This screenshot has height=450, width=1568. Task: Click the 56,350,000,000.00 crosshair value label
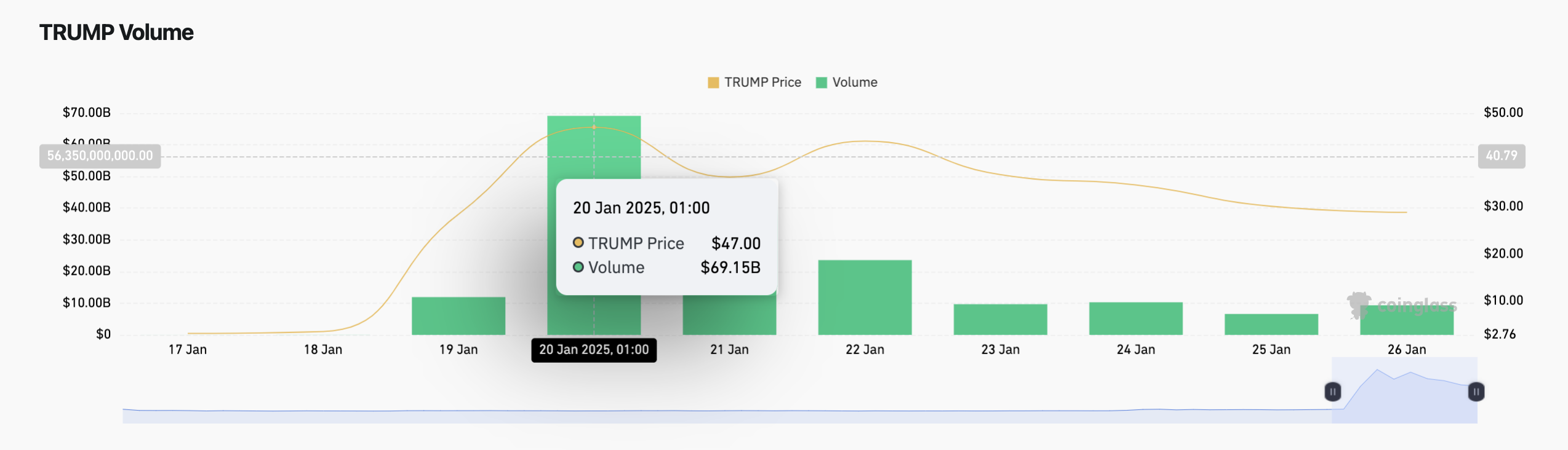(x=100, y=156)
